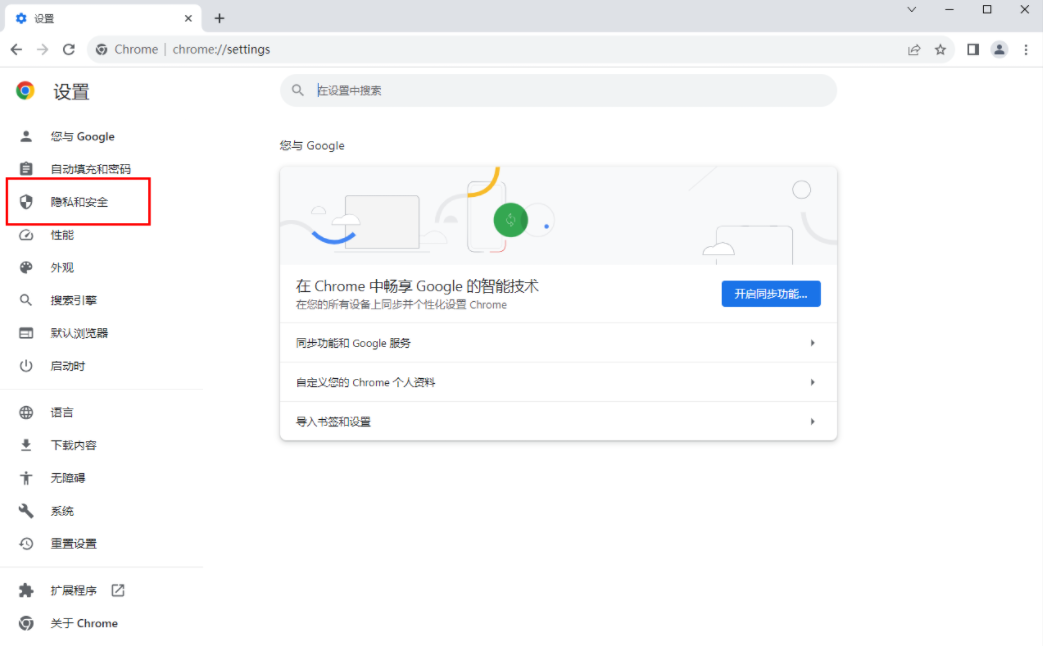Open the 关于 Chrome page
The image size is (1043, 646).
tap(84, 623)
